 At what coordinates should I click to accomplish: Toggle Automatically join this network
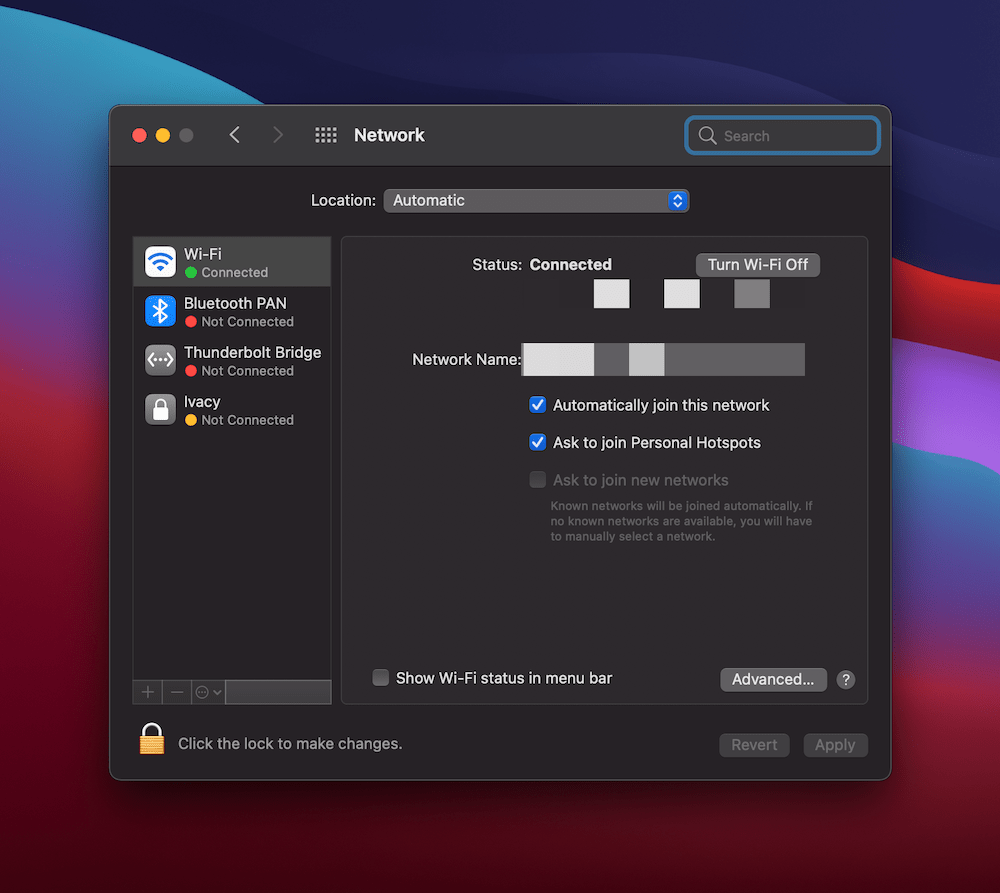tap(538, 405)
